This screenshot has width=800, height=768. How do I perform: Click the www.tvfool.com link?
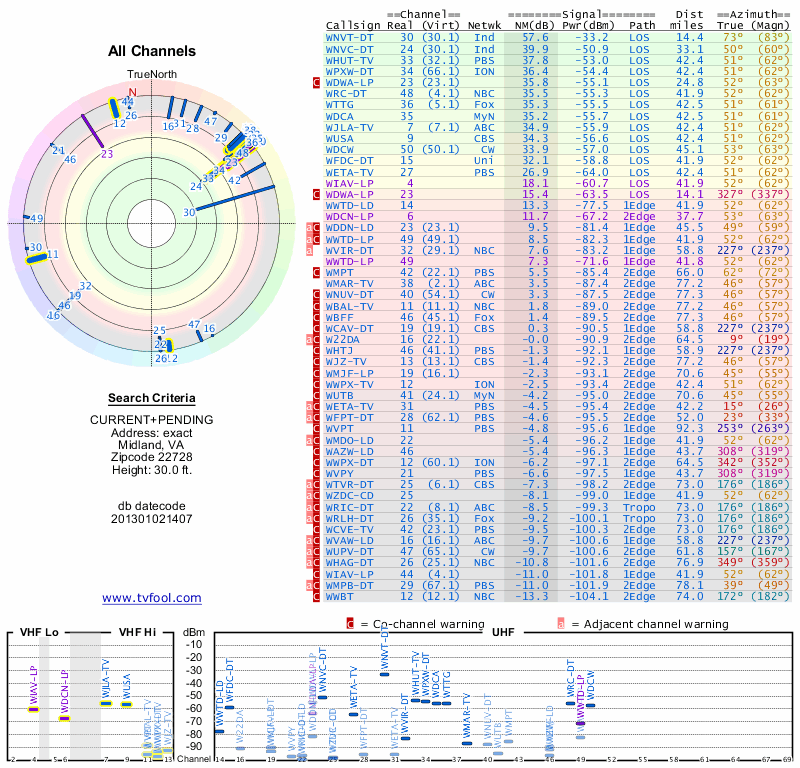pyautogui.click(x=152, y=598)
